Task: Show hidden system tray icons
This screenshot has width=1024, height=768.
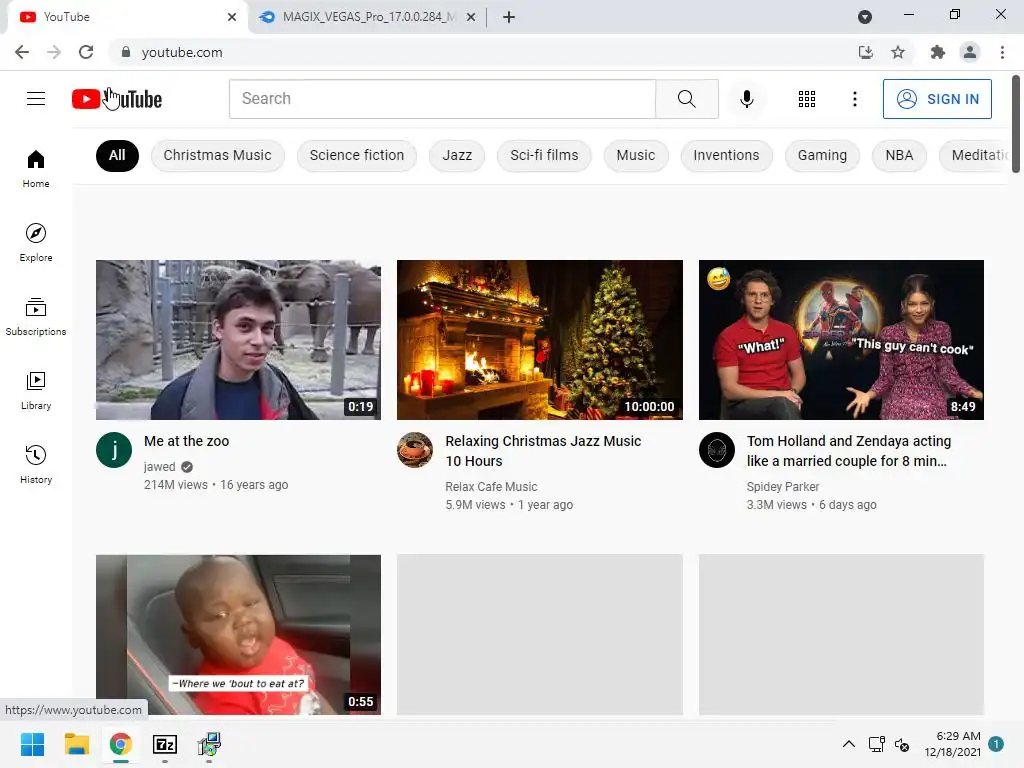Action: (x=848, y=744)
